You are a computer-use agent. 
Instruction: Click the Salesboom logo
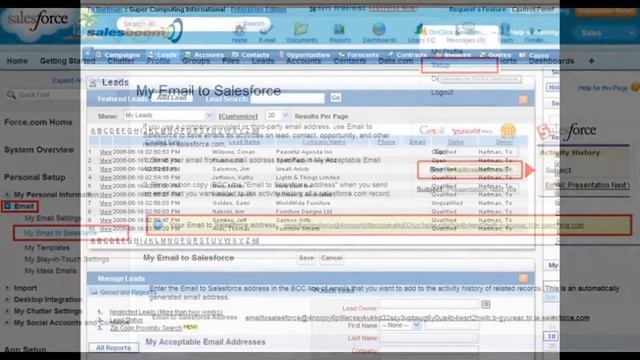[x=135, y=32]
